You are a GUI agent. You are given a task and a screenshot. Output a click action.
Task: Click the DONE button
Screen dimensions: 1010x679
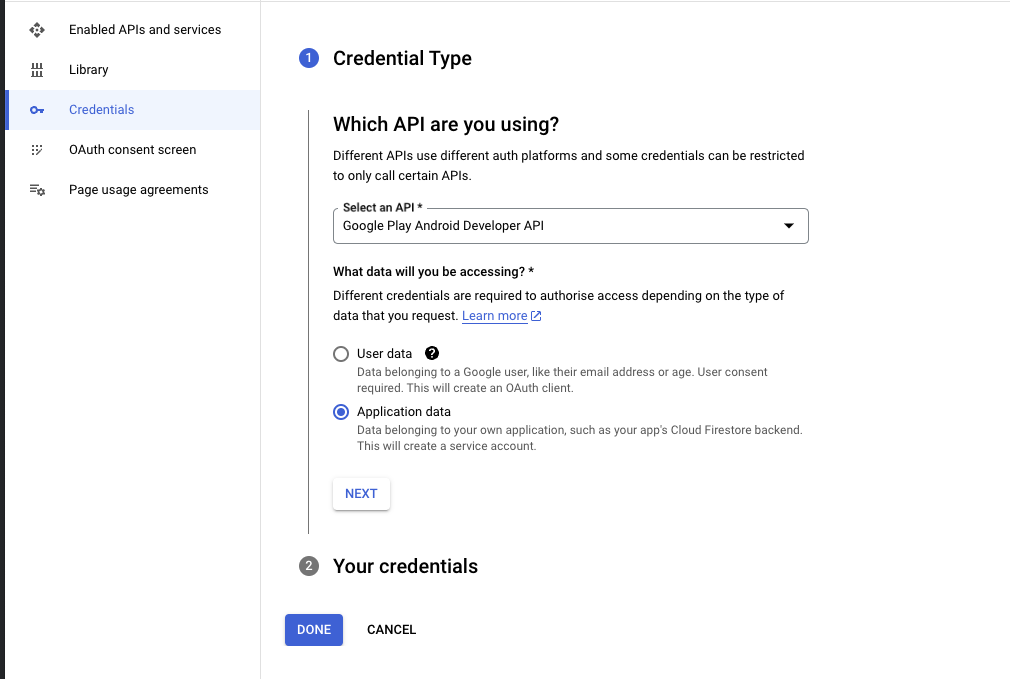tap(314, 629)
